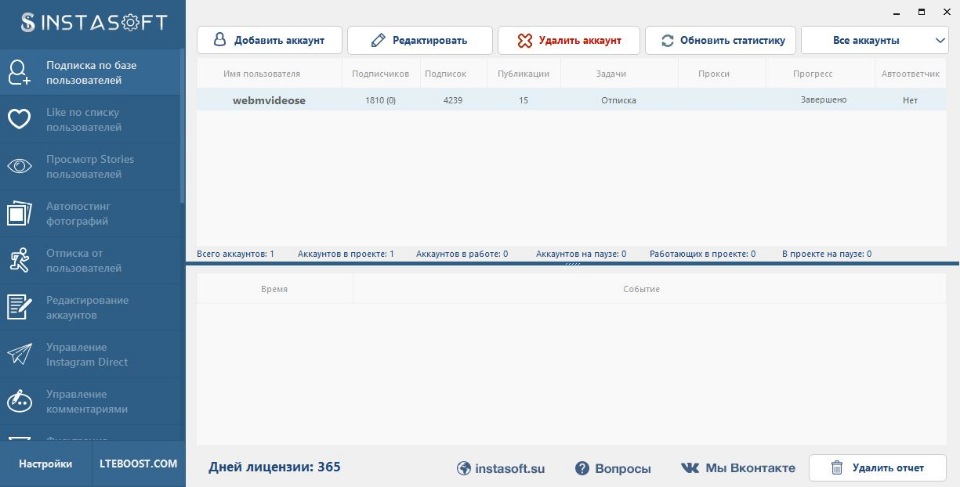Open Управление комментариями section
This screenshot has height=487, width=960.
pos(89,401)
